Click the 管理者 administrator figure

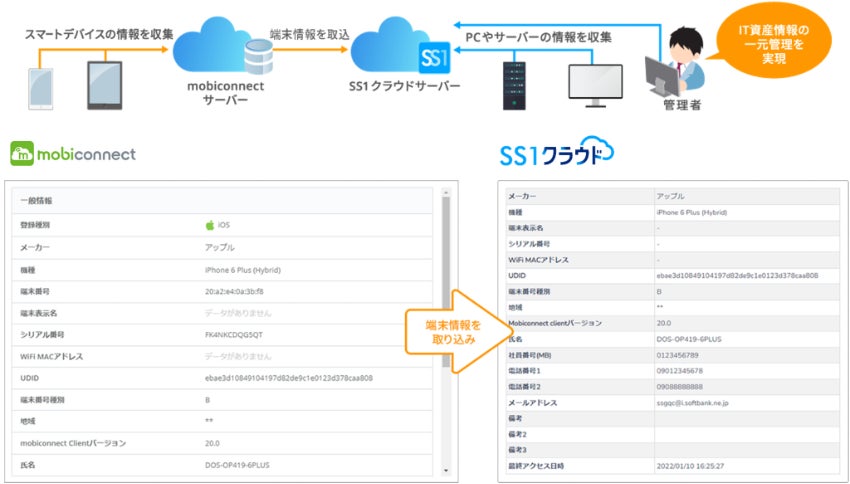pyautogui.click(x=675, y=62)
